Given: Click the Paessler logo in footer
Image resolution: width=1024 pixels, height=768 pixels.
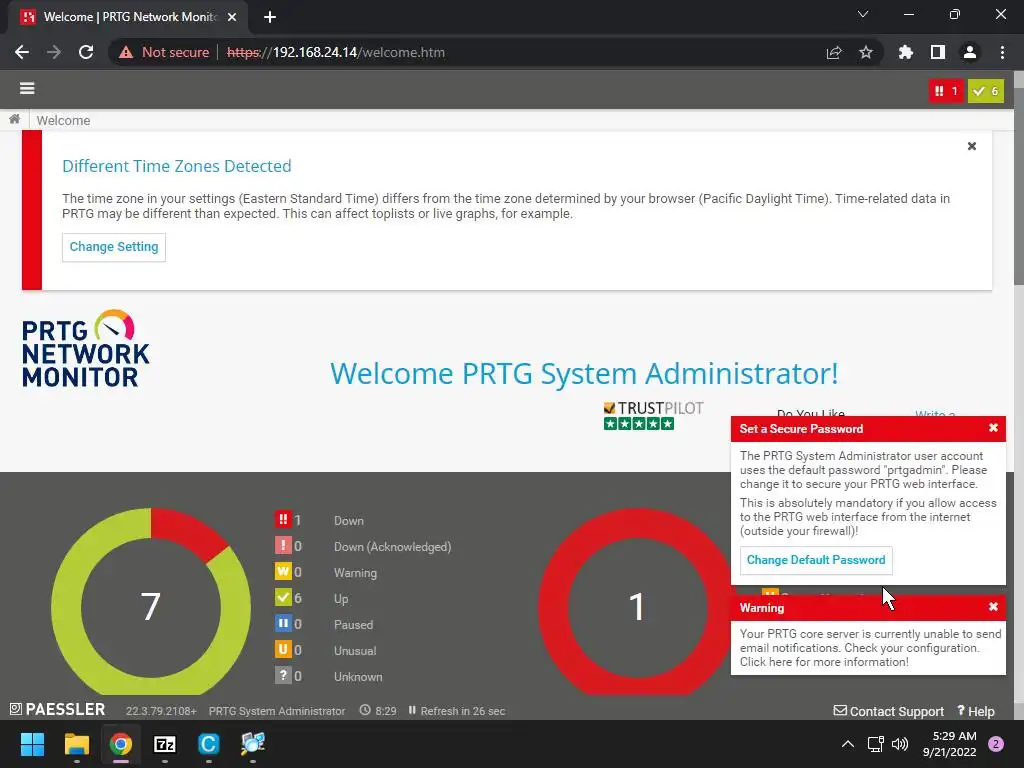Looking at the screenshot, I should 57,710.
